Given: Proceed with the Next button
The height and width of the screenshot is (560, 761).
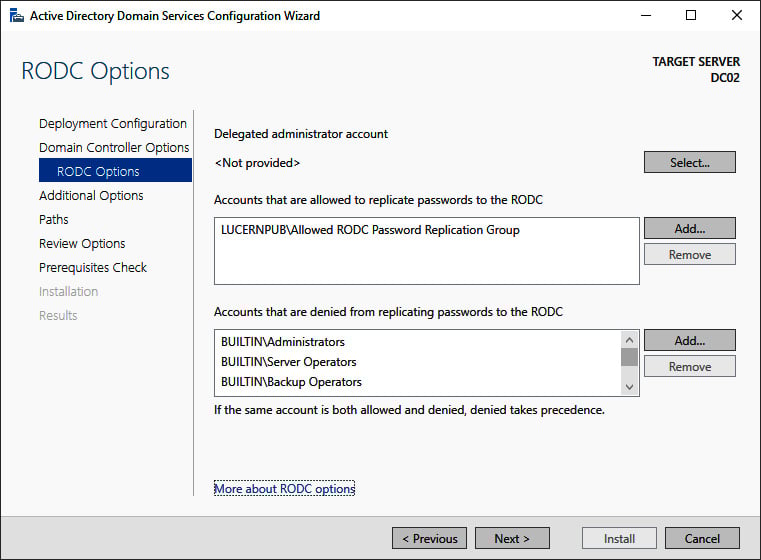Looking at the screenshot, I should (513, 538).
